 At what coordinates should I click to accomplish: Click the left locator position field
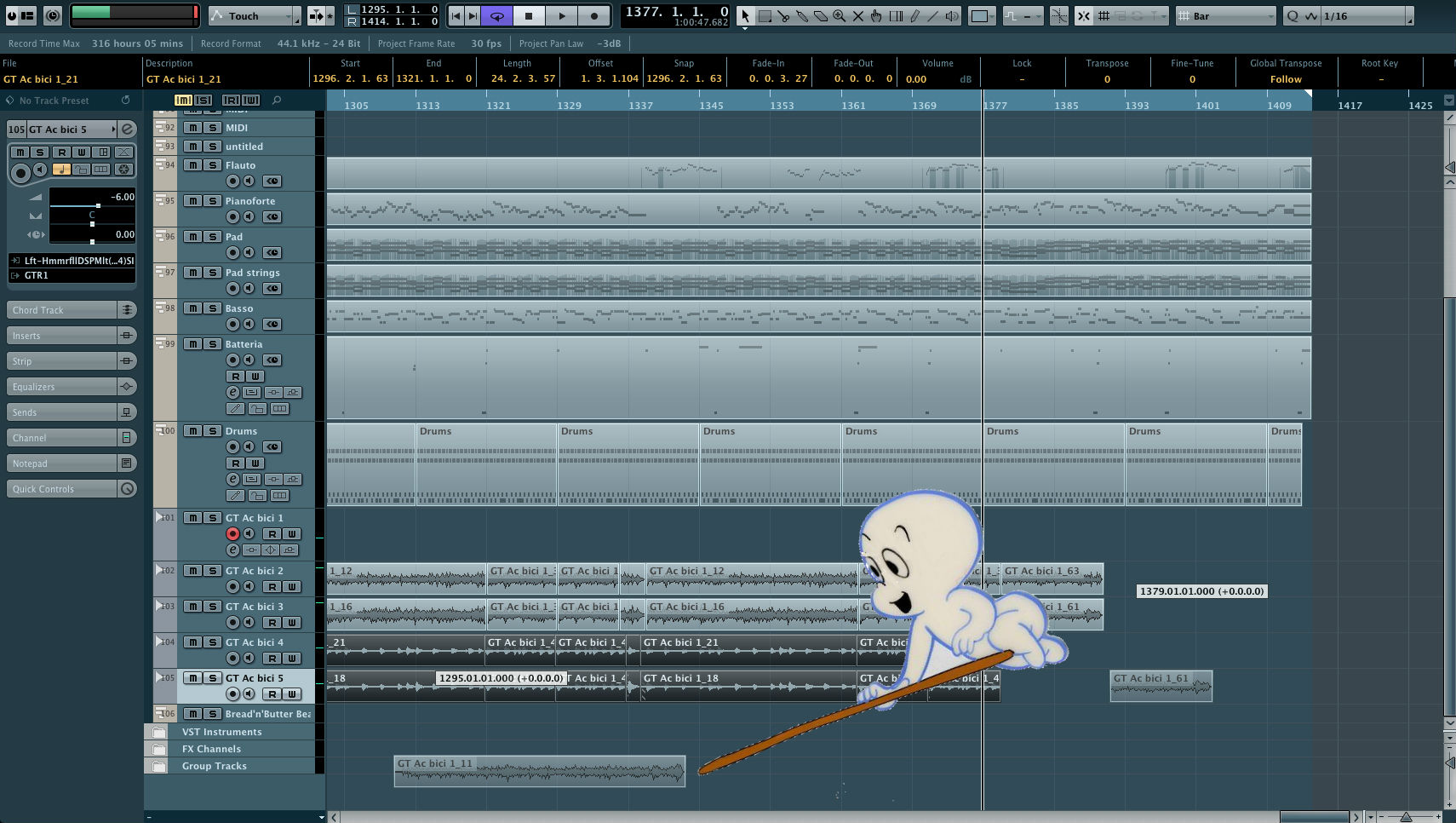click(398, 9)
